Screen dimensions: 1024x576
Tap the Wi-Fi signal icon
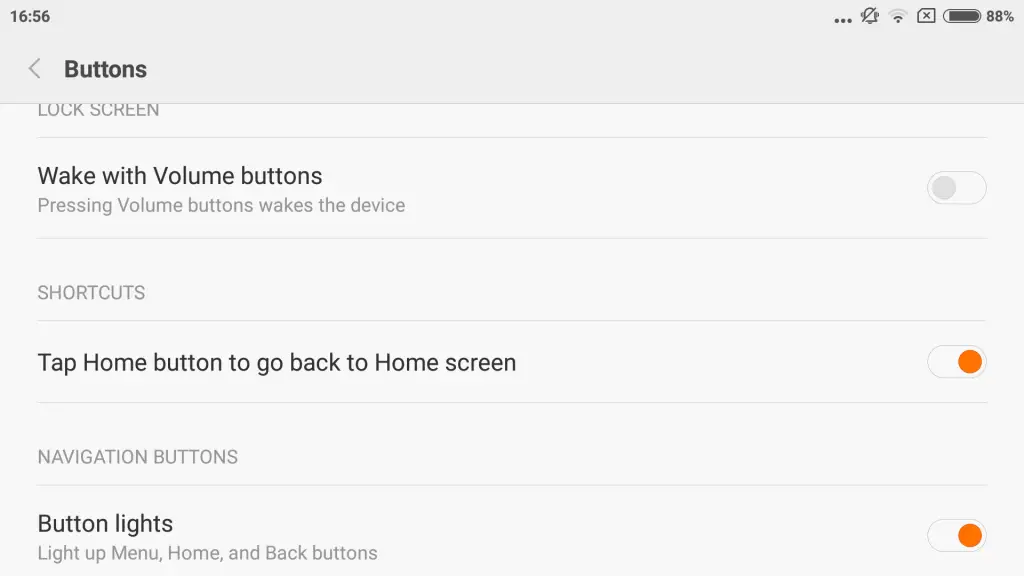pyautogui.click(x=899, y=16)
